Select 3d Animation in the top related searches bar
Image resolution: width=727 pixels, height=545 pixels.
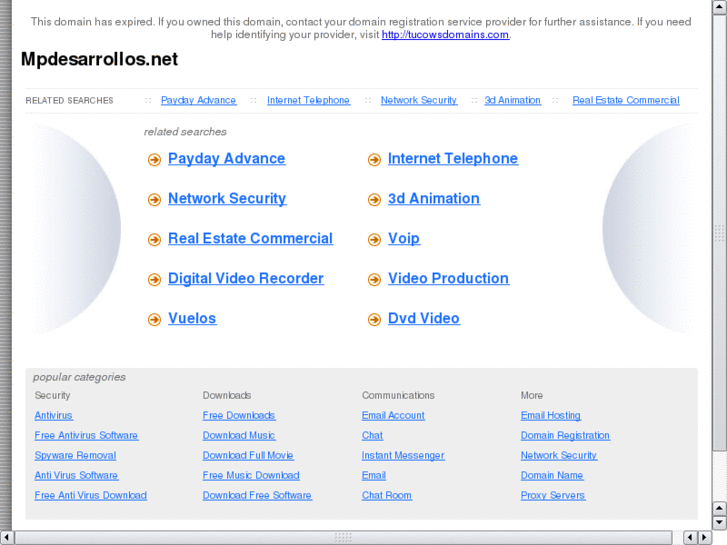point(512,101)
